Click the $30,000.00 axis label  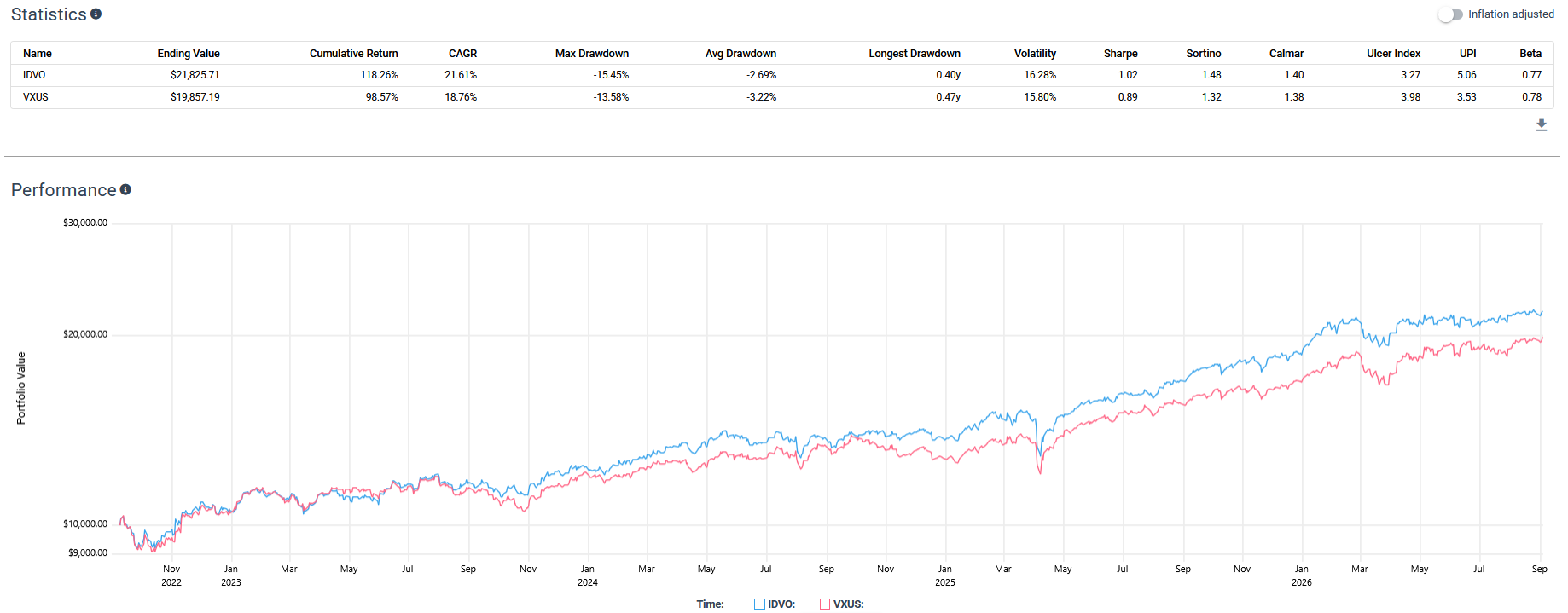85,223
